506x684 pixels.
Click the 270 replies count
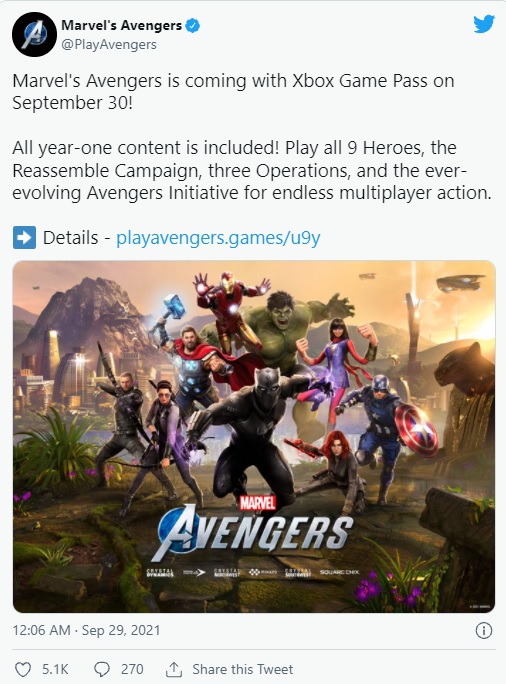132,669
